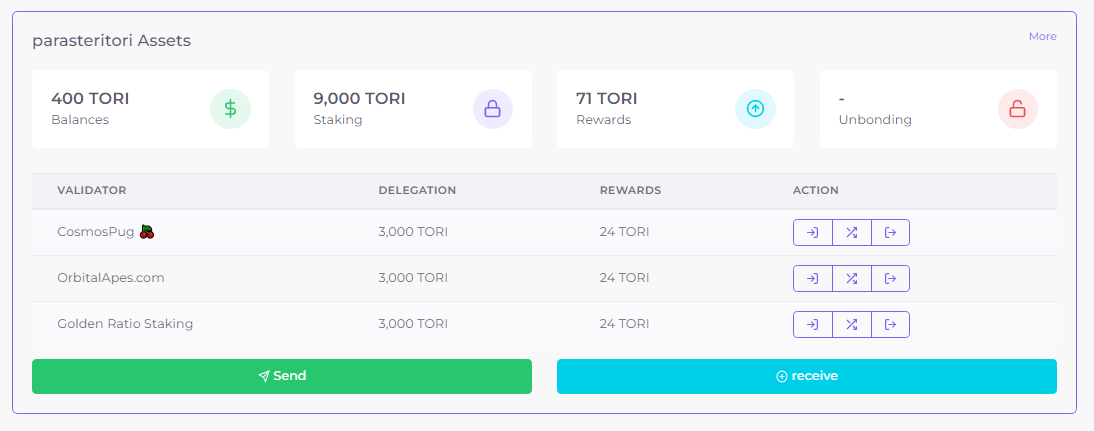Open the OrbitalApes.com validator
Viewport: 1094px width, 431px height.
111,278
